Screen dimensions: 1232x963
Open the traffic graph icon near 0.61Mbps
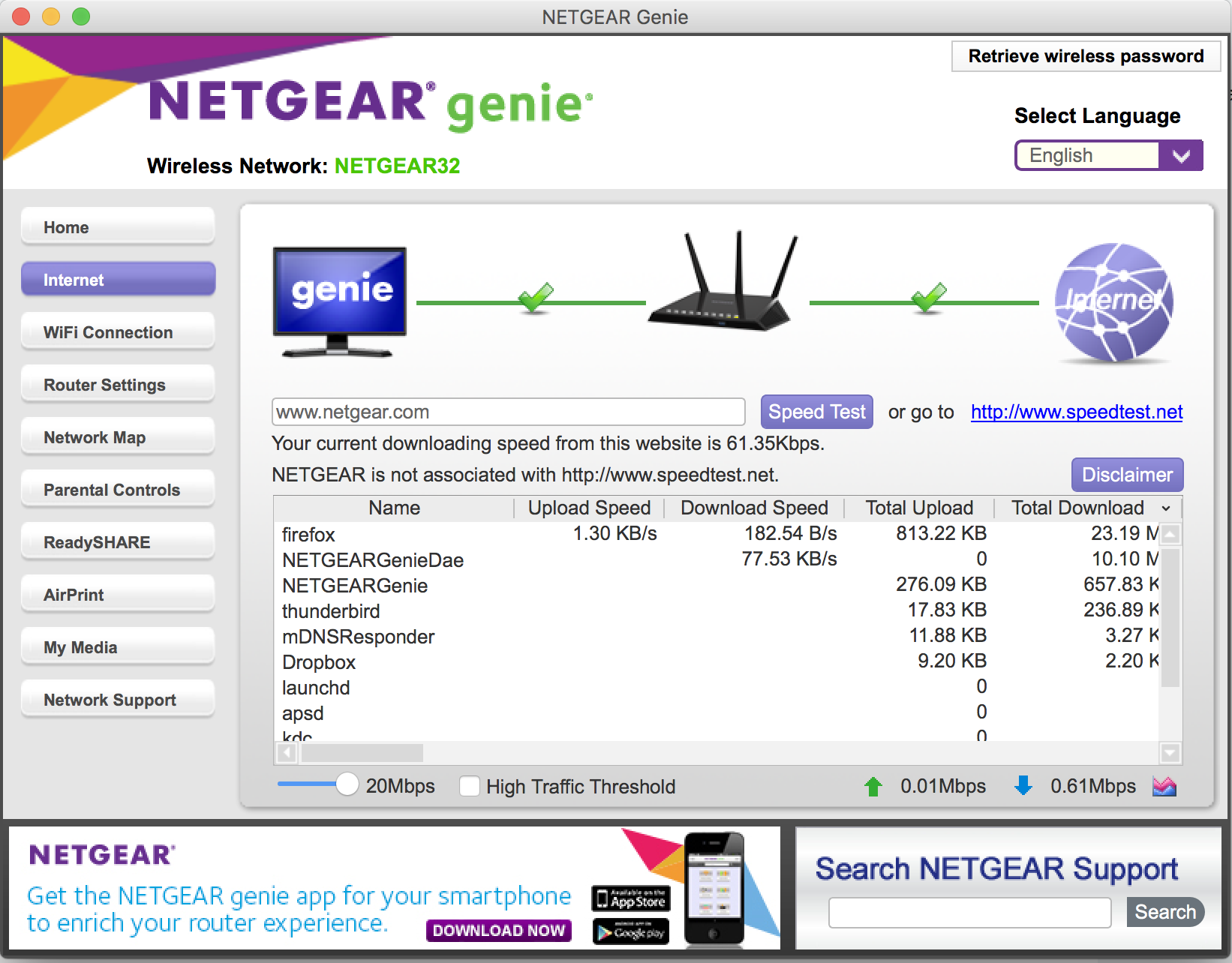(x=1164, y=786)
